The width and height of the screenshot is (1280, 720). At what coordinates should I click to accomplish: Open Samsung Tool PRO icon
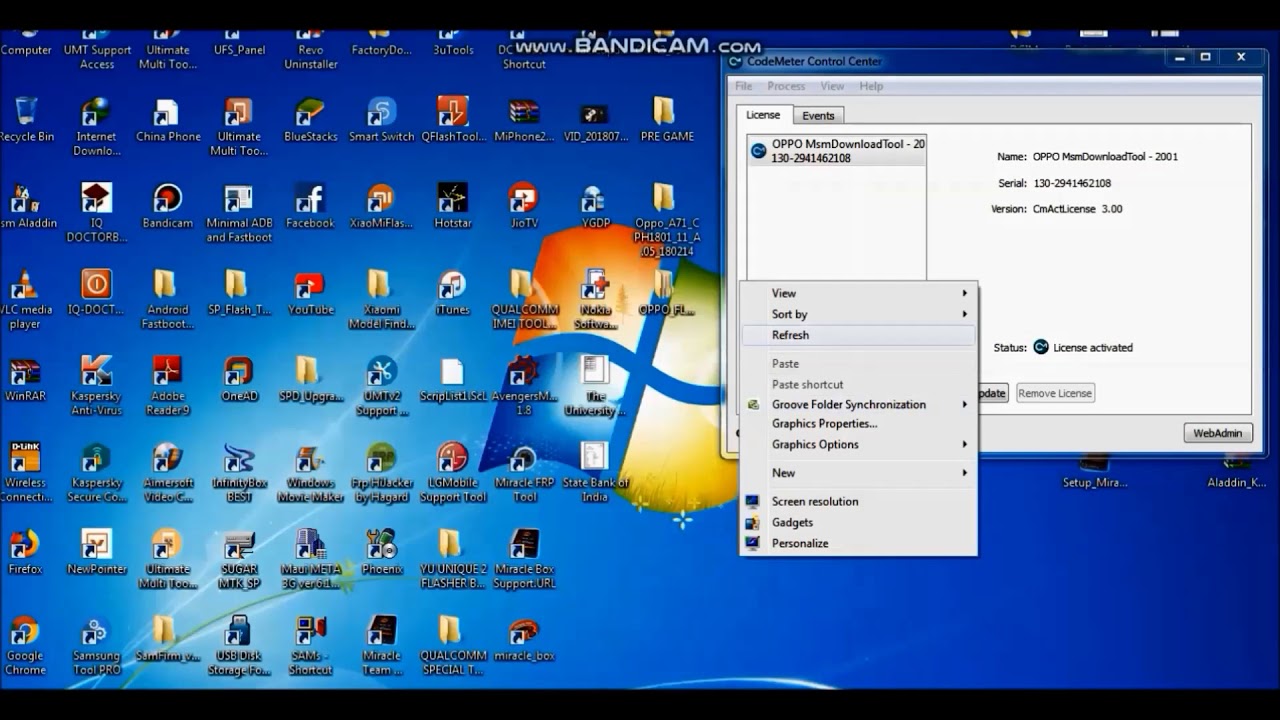tap(96, 646)
